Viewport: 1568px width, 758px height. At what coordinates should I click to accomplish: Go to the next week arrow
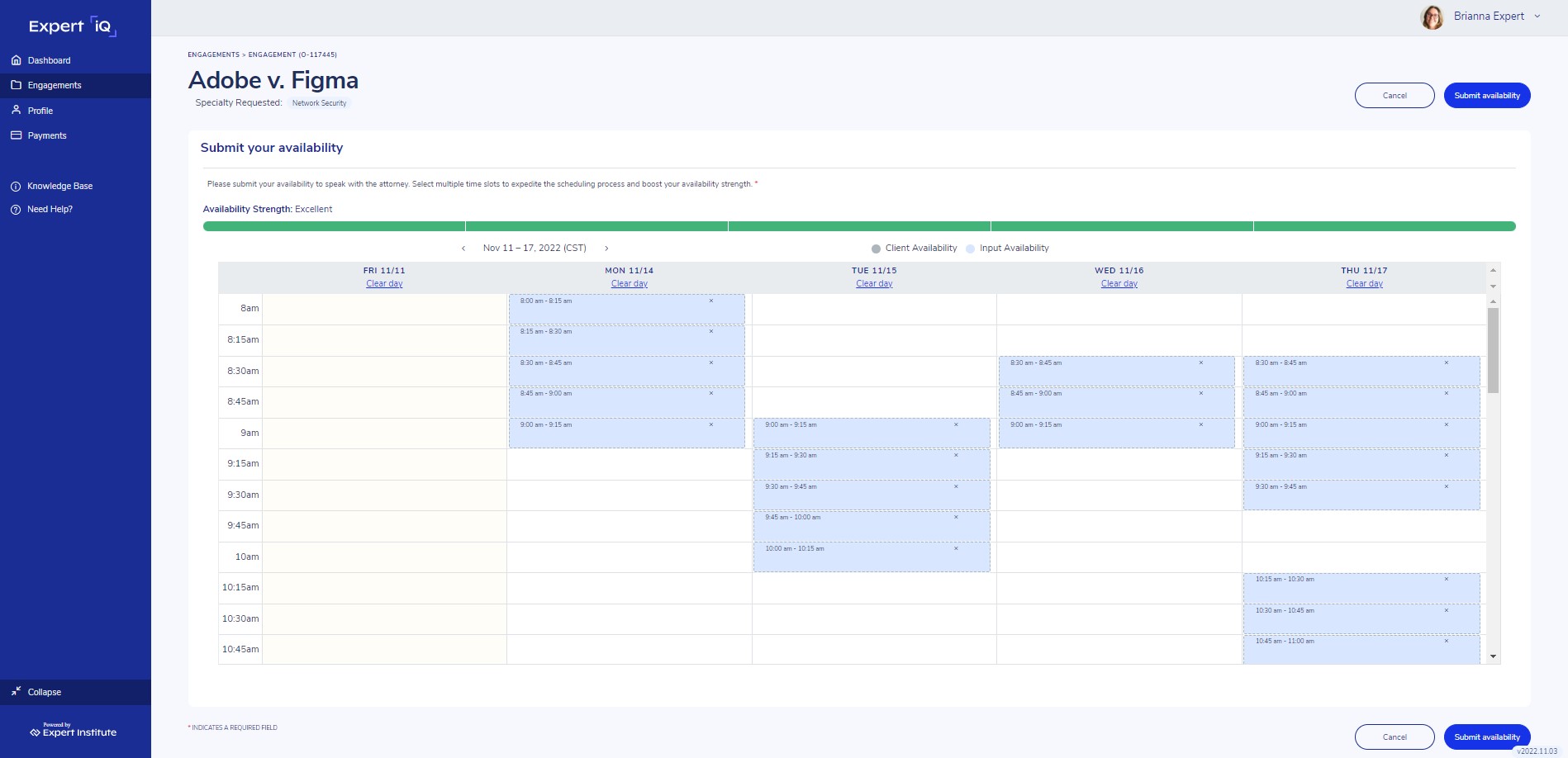pyautogui.click(x=606, y=249)
